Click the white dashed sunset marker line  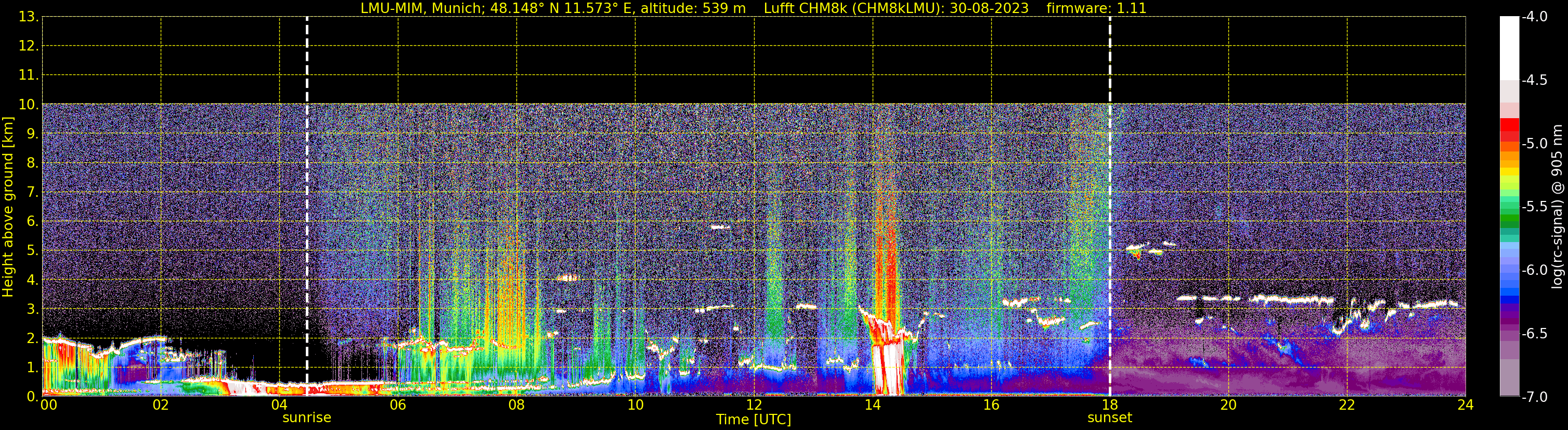1110,207
